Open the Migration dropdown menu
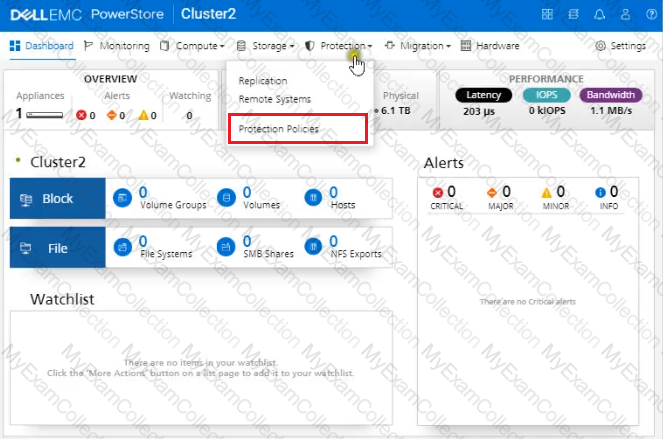The image size is (663, 439). coord(418,46)
